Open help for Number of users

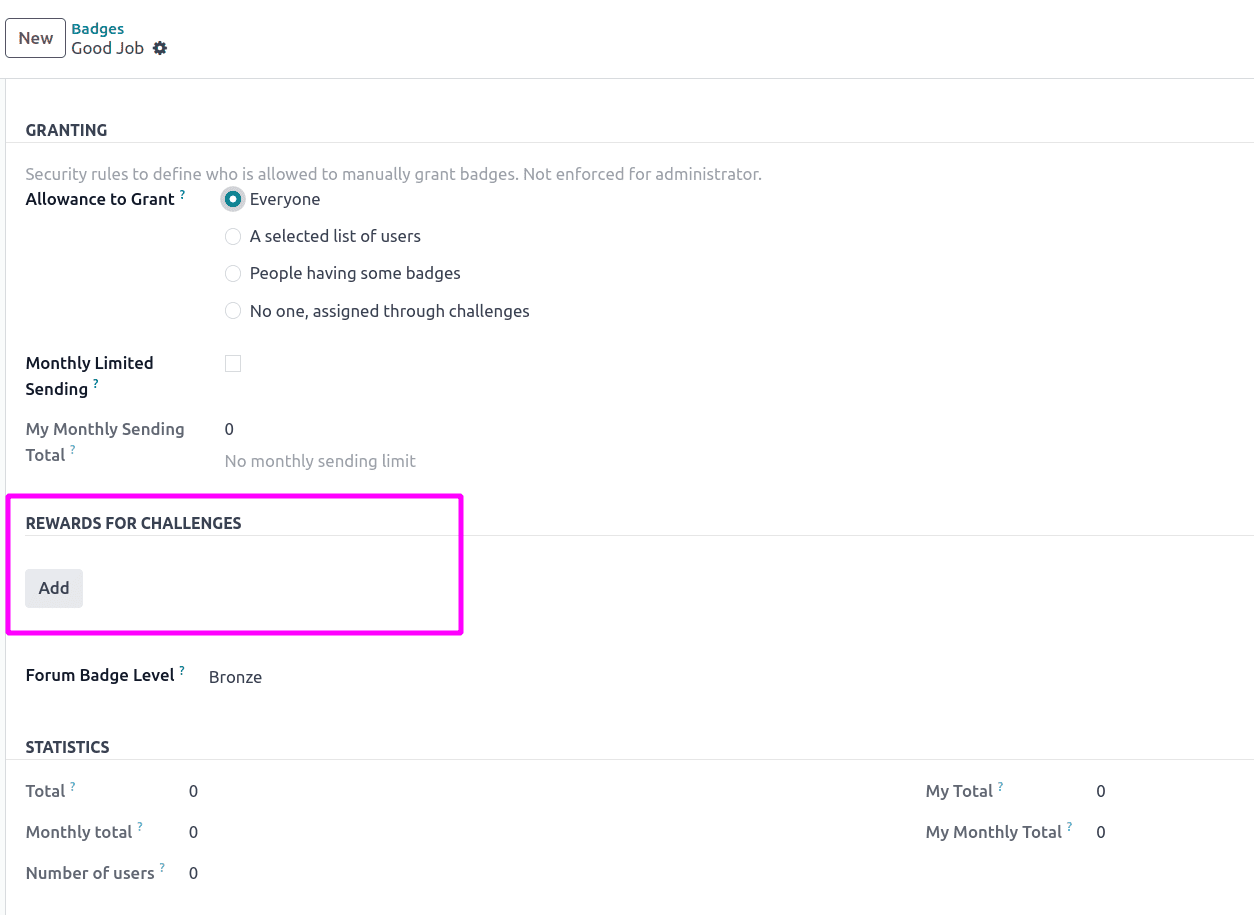(162, 866)
